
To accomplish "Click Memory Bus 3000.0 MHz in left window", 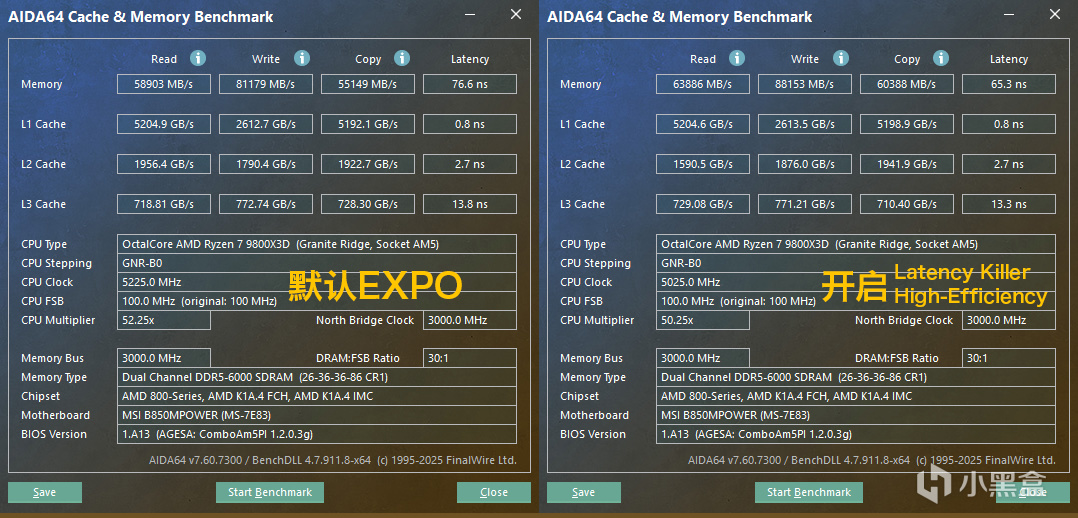I will click(164, 358).
